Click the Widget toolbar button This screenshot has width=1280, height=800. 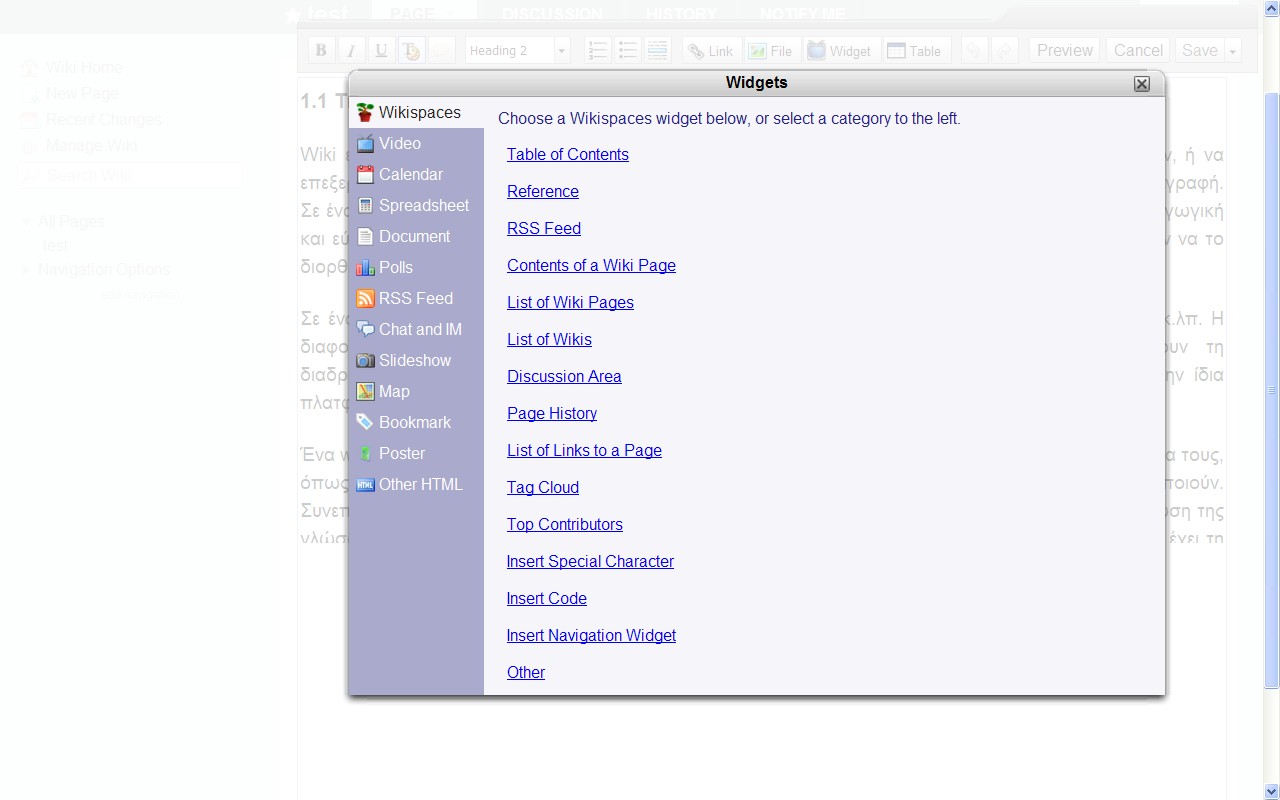point(841,50)
